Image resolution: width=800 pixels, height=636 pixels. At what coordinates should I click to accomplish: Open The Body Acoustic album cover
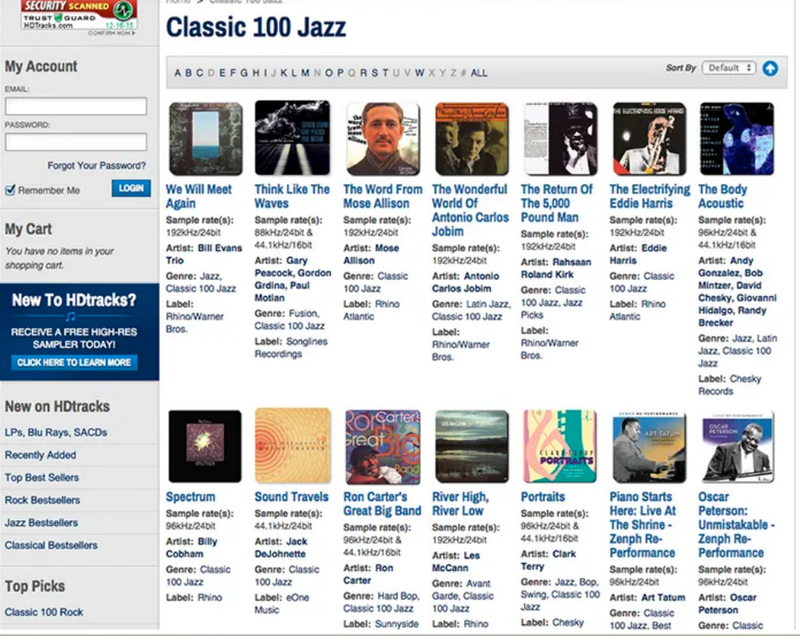tap(737, 139)
